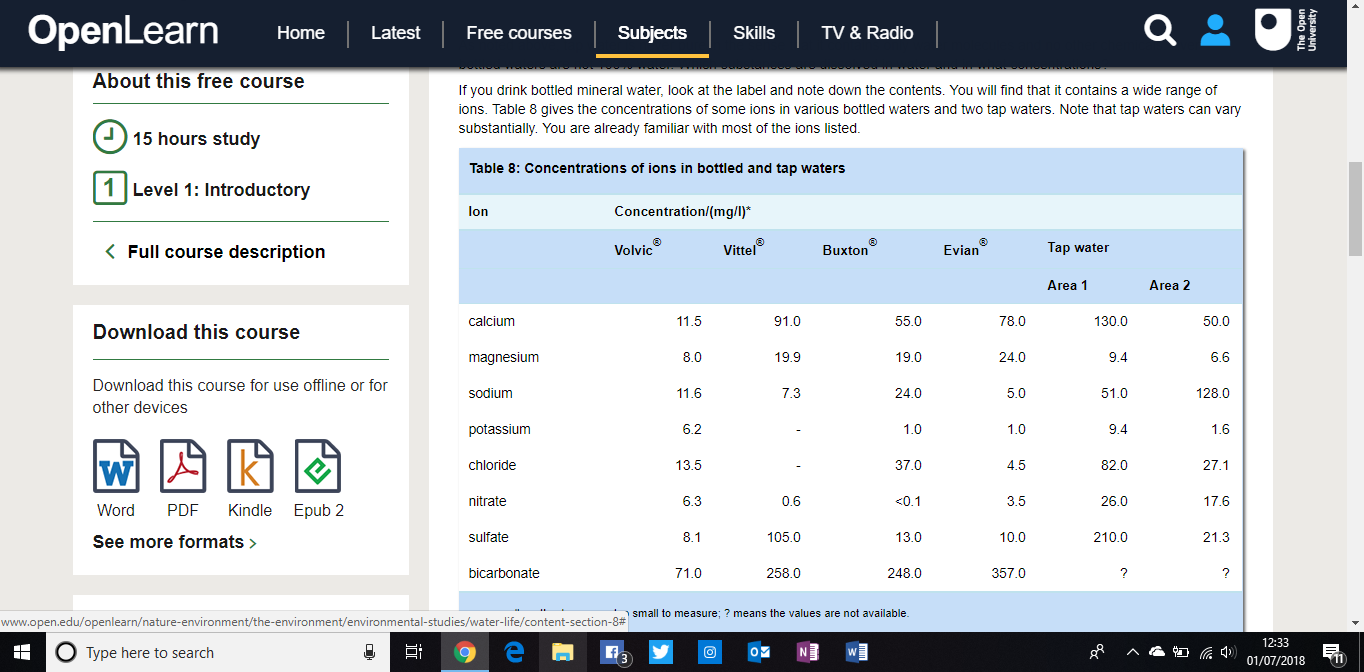
Task: Open Windows Task View
Action: (x=414, y=652)
